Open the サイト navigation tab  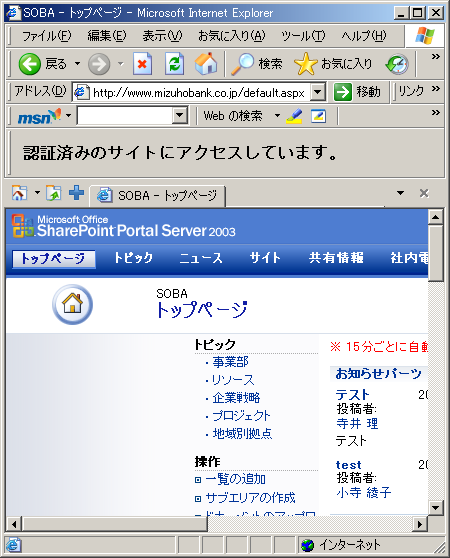265,258
